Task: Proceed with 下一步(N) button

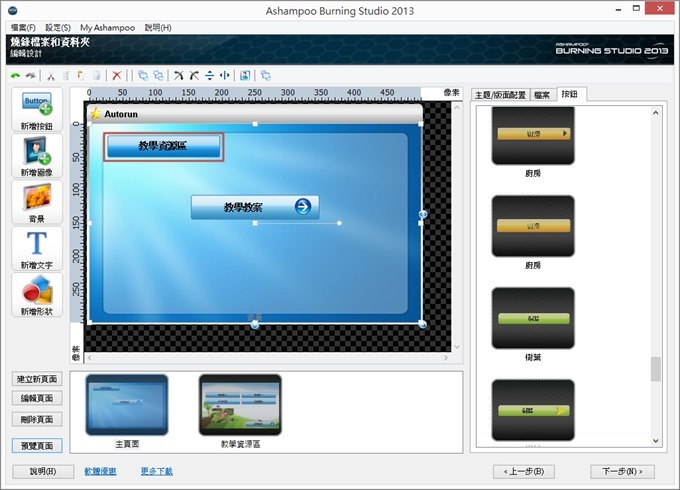Action: [622, 471]
